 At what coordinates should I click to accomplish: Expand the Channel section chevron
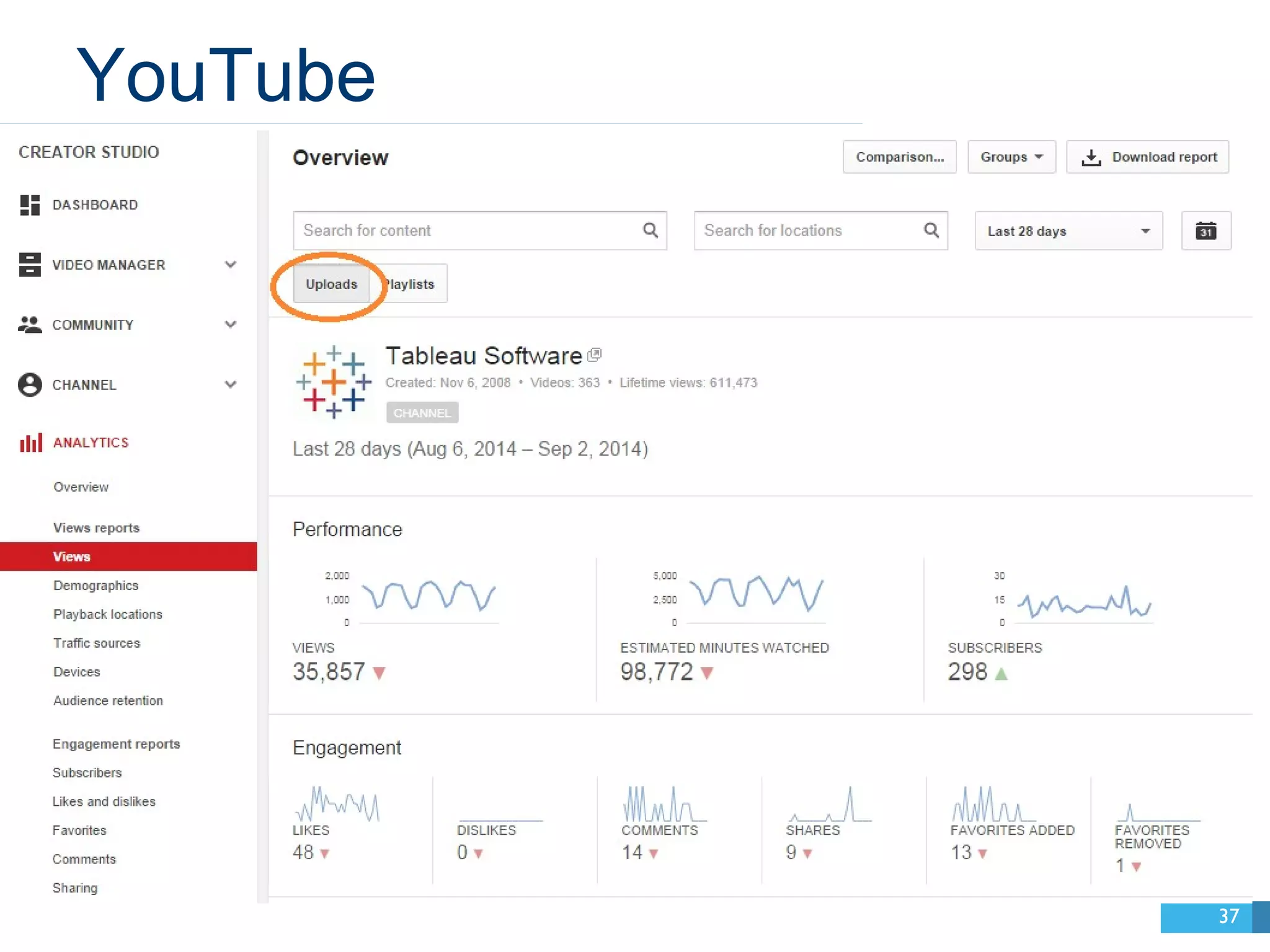click(x=231, y=384)
